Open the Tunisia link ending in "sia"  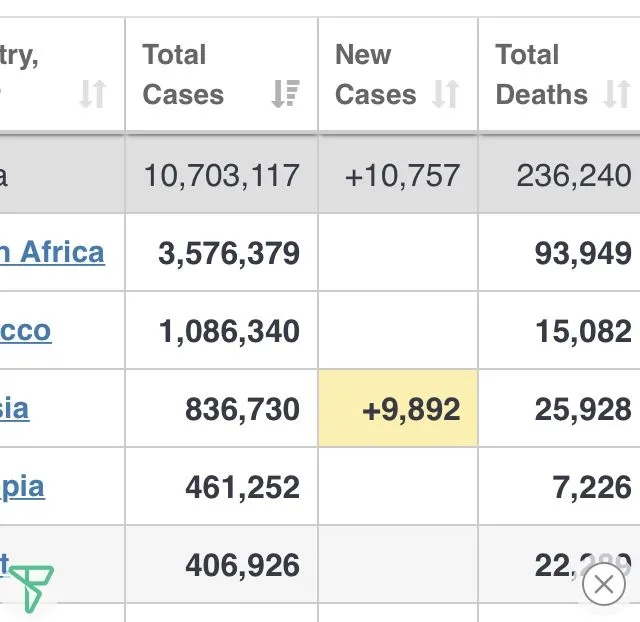point(14,409)
